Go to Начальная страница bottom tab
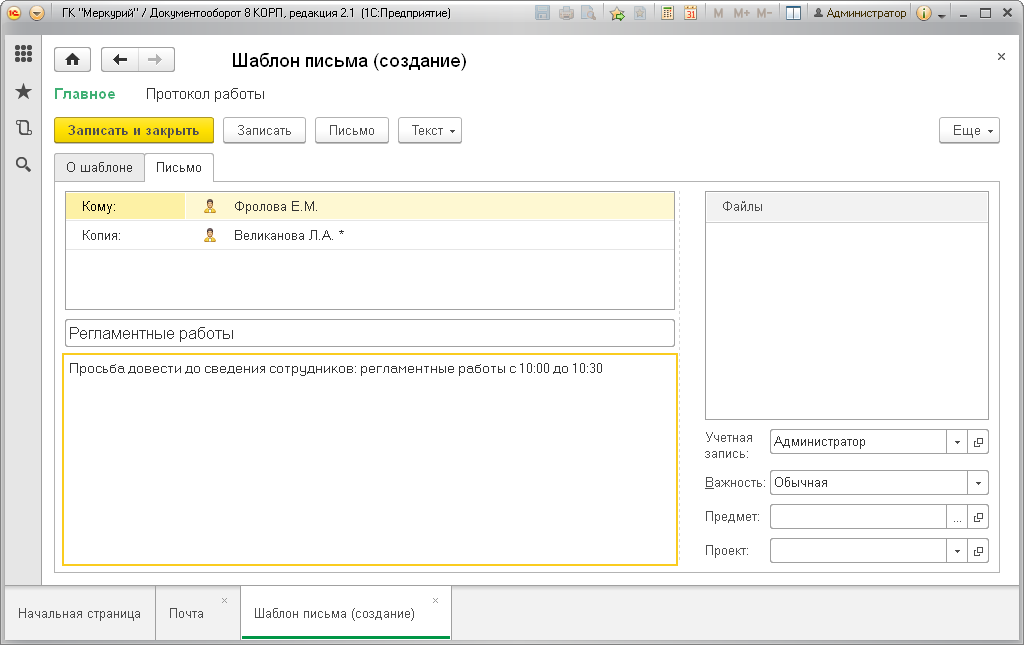Screen dimensions: 1024x645 [x=80, y=614]
